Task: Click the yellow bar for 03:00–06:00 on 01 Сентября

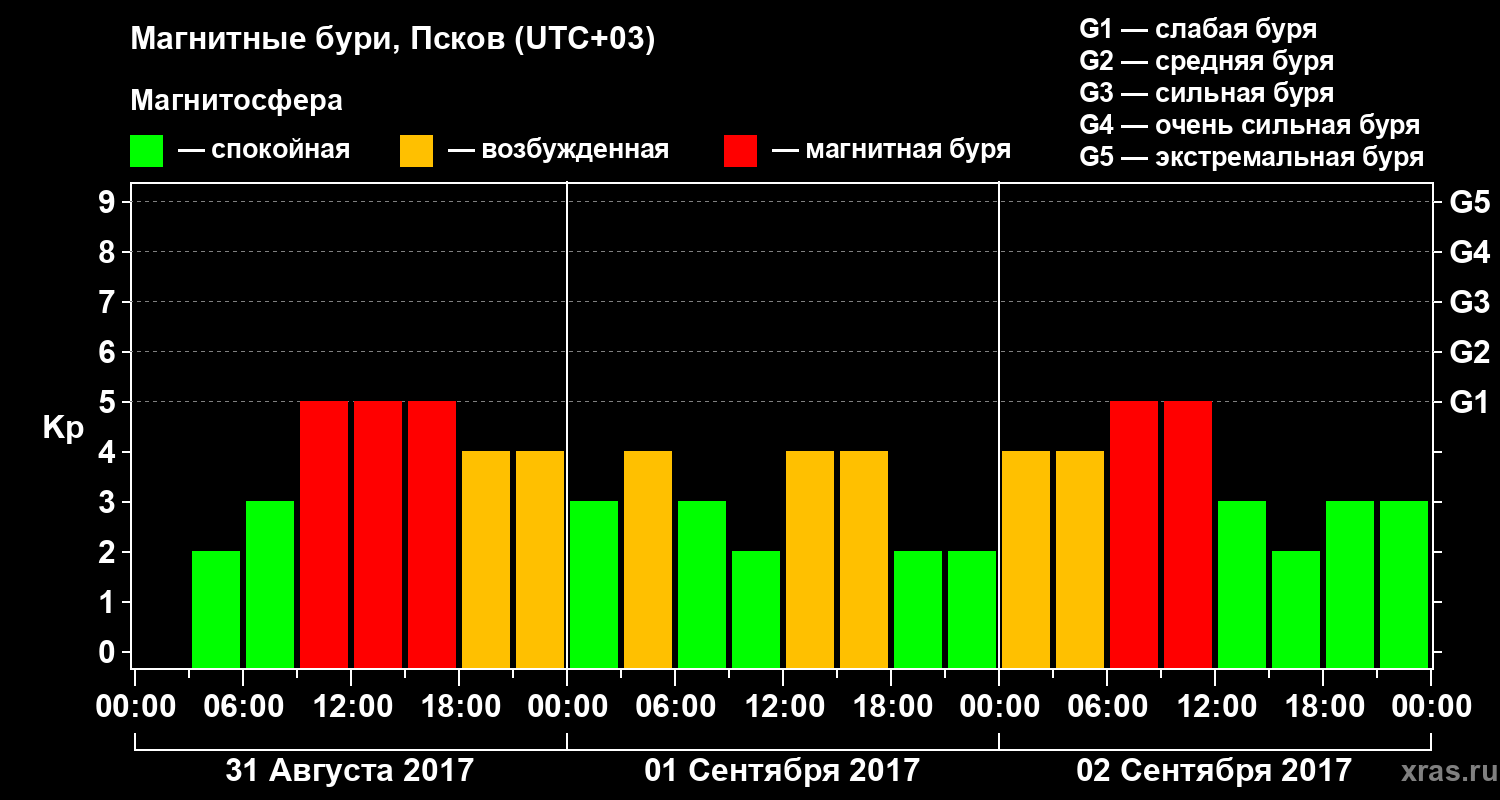Action: tap(648, 560)
